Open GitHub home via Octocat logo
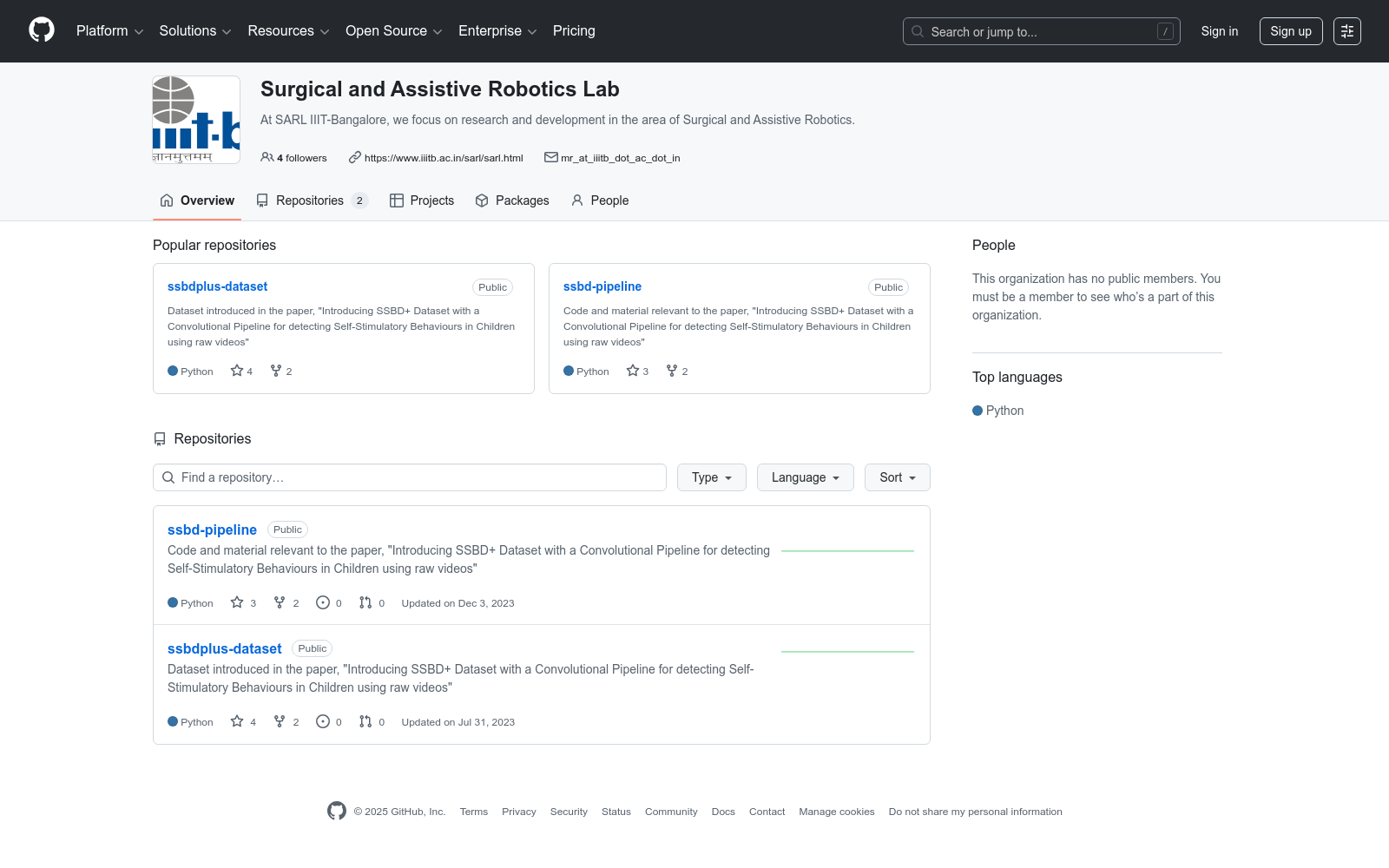1389x868 pixels. coord(42,30)
